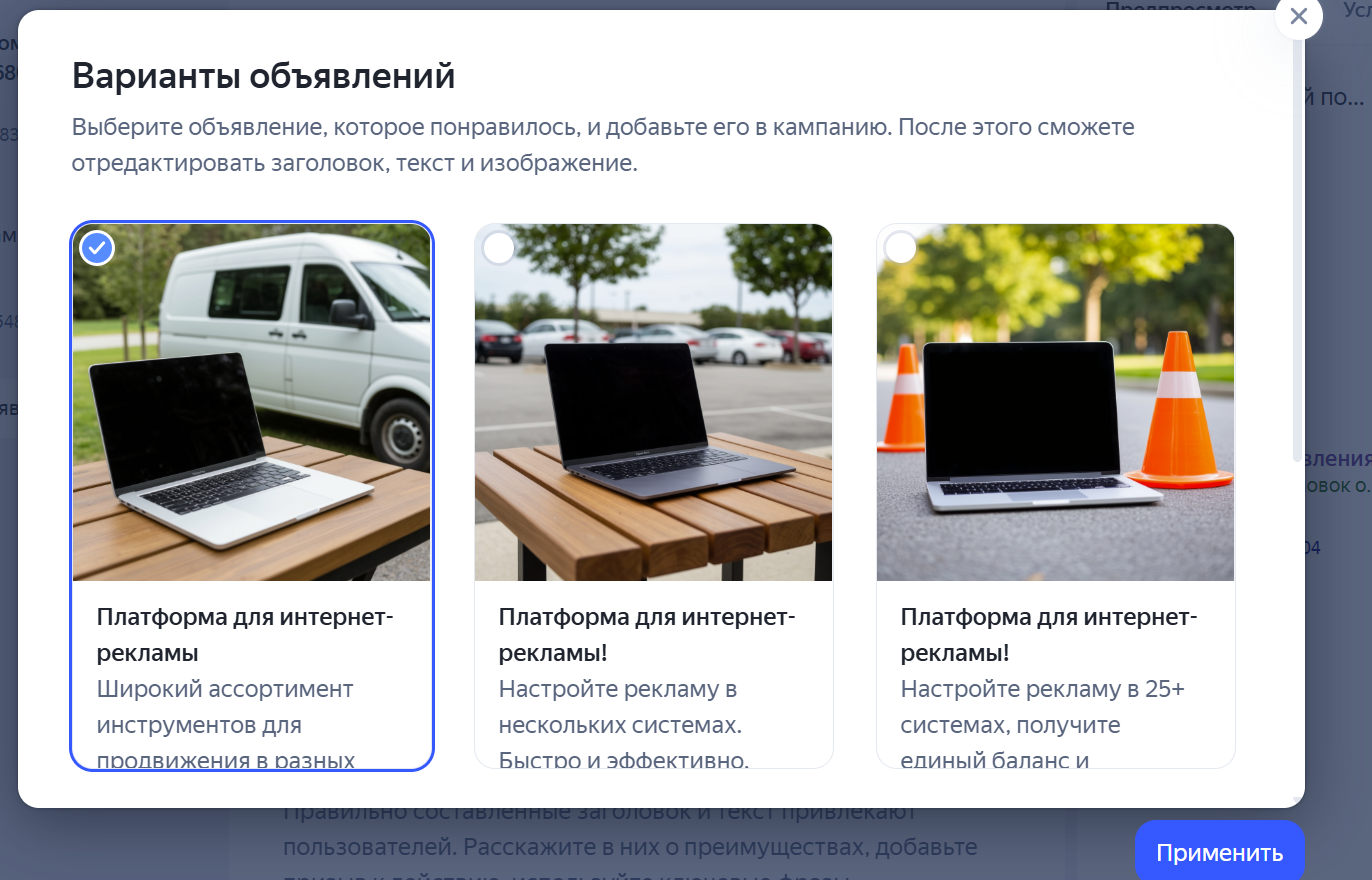Viewport: 1372px width, 880px height.
Task: Open the first ad thumbnail showing the white van
Action: click(251, 401)
